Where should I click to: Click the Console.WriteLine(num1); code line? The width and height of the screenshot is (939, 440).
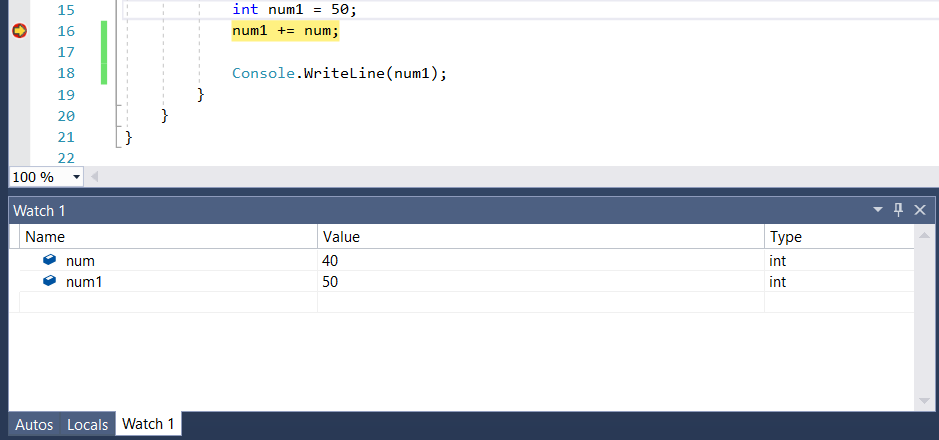340,74
